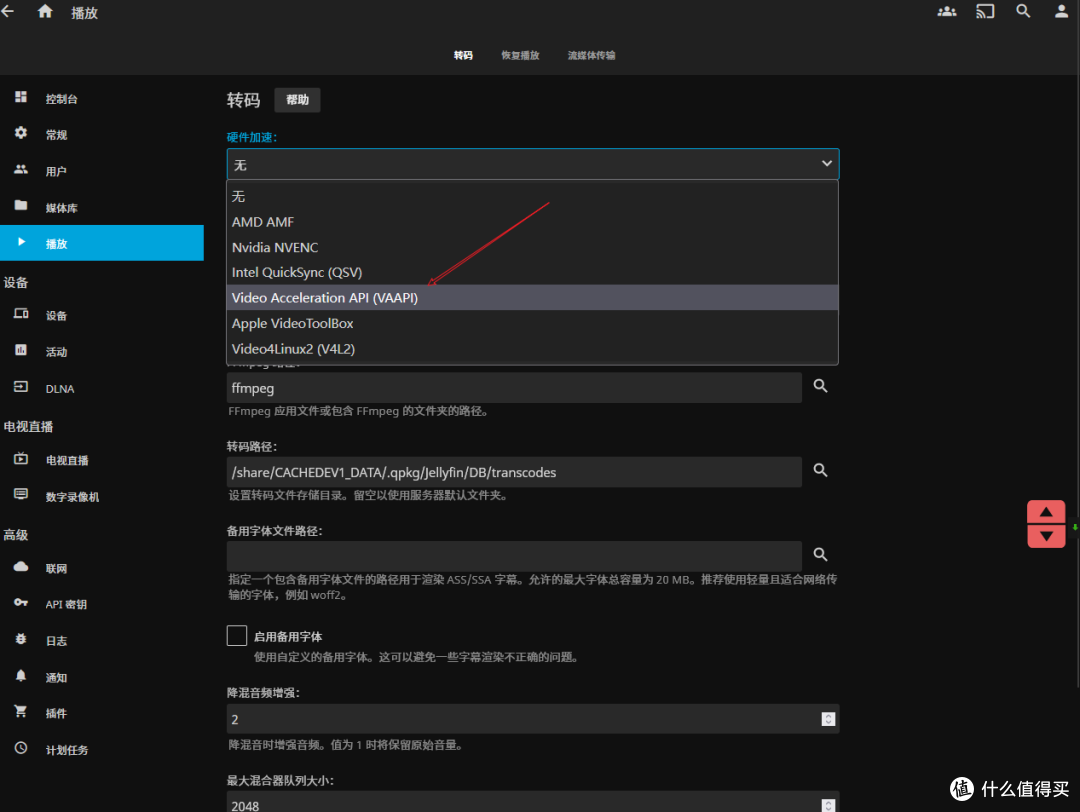Screen dimensions: 1080x812
Task: Click the red scroll-up arrow button
Action: pos(1046,512)
